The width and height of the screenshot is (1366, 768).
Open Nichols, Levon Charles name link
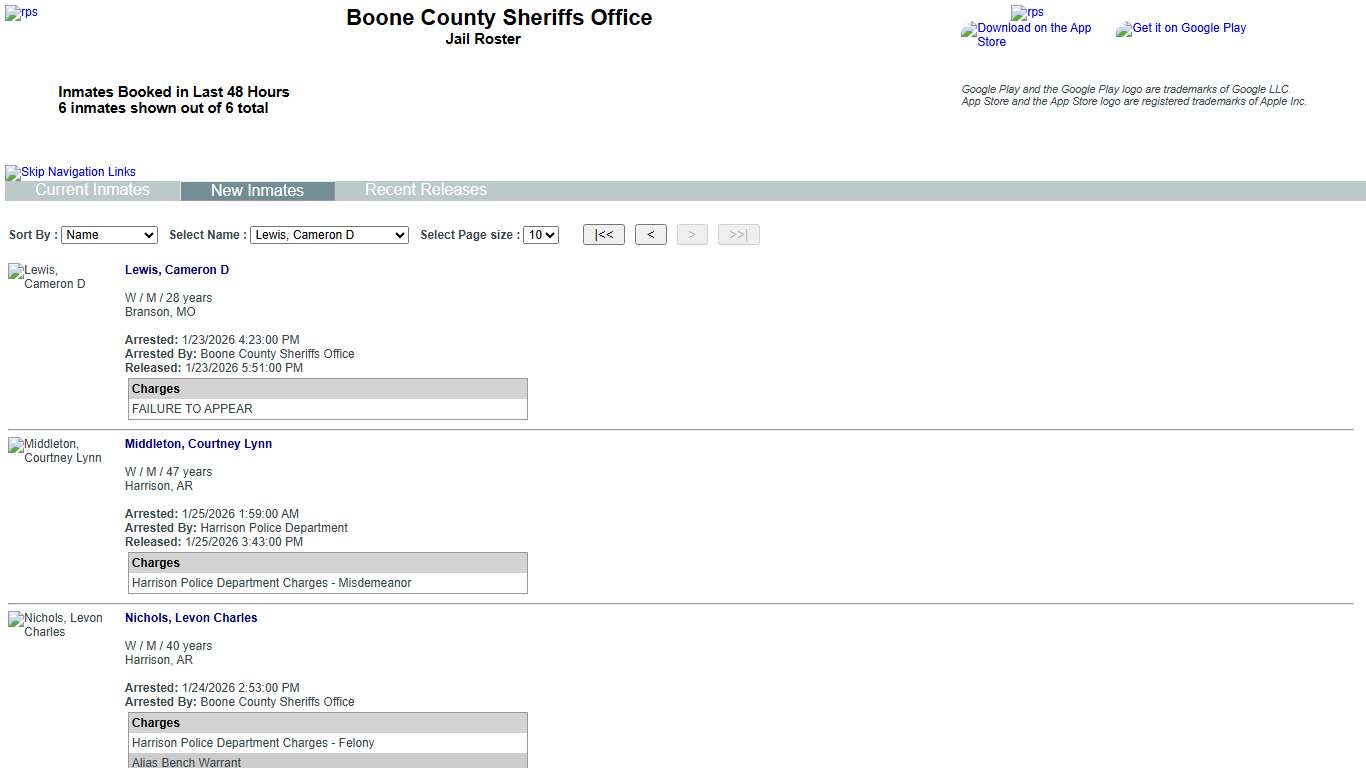(x=191, y=618)
